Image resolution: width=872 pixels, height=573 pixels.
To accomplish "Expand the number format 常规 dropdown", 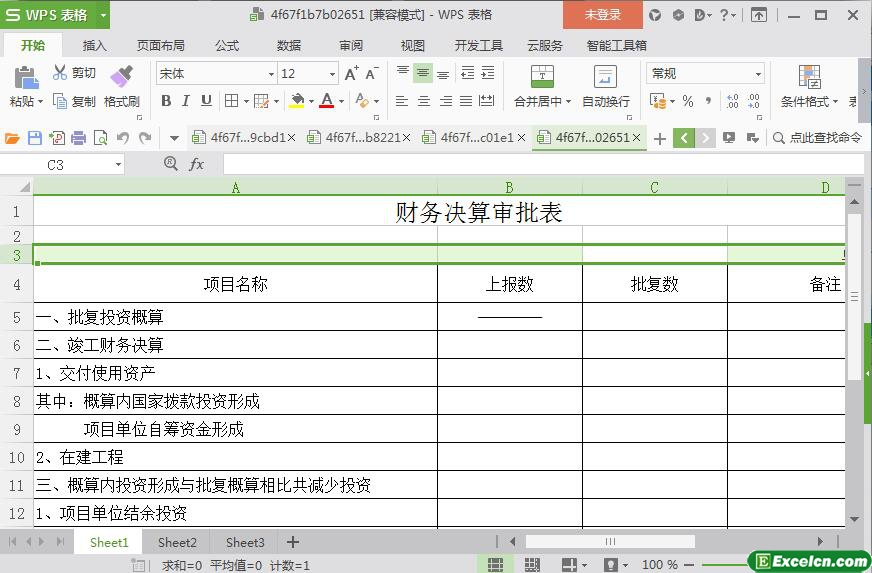I will tap(758, 74).
